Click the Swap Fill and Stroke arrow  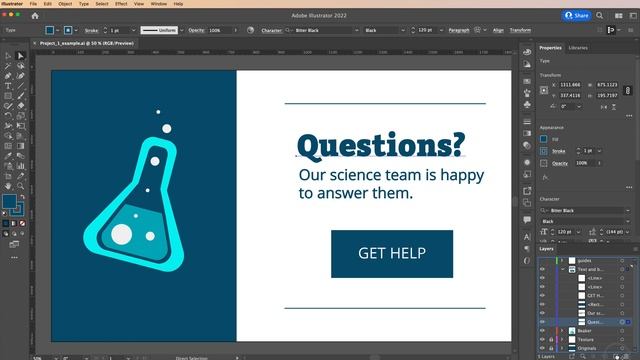[22, 197]
